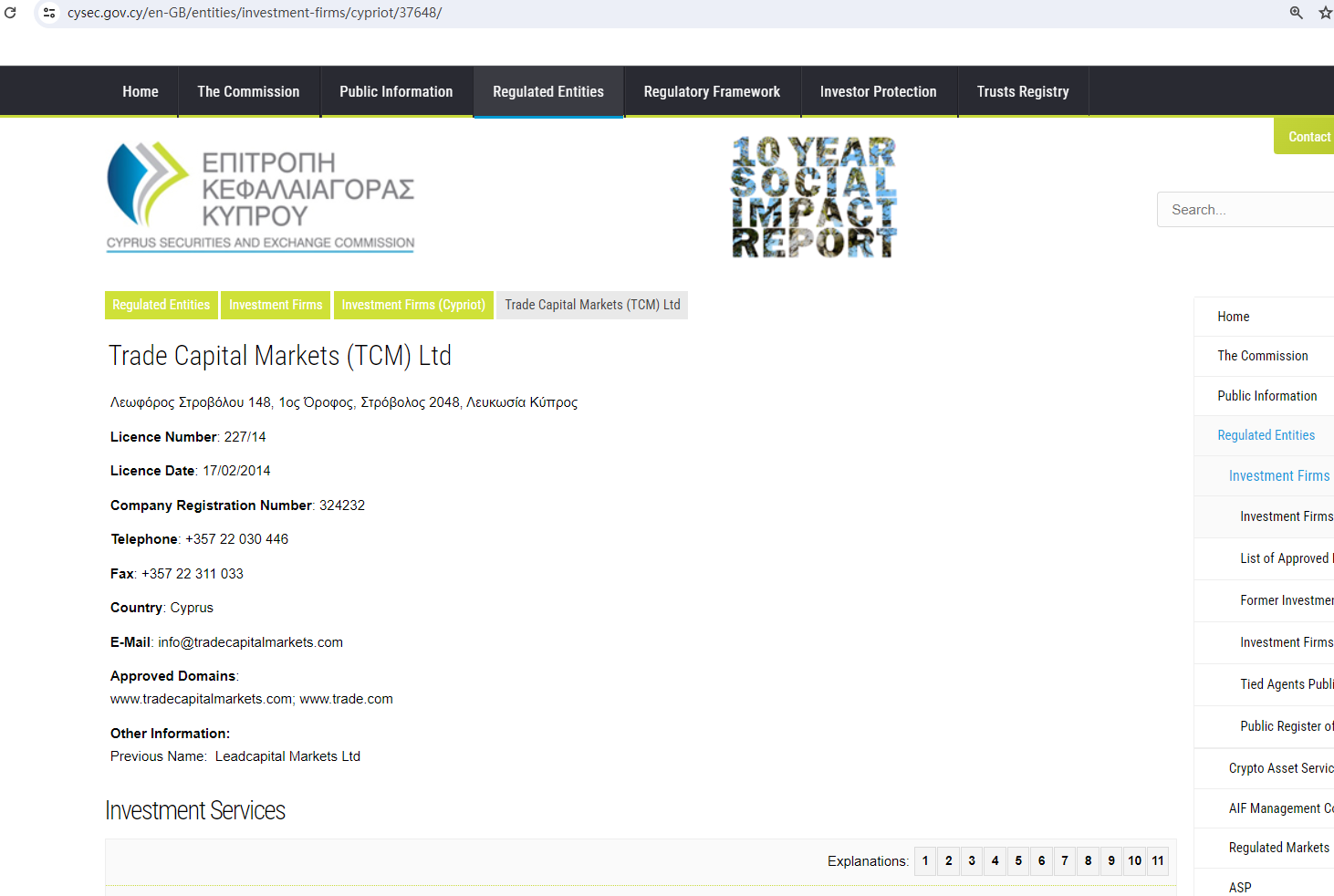Open explanation number 11
This screenshot has height=896, width=1334.
coord(1157,861)
